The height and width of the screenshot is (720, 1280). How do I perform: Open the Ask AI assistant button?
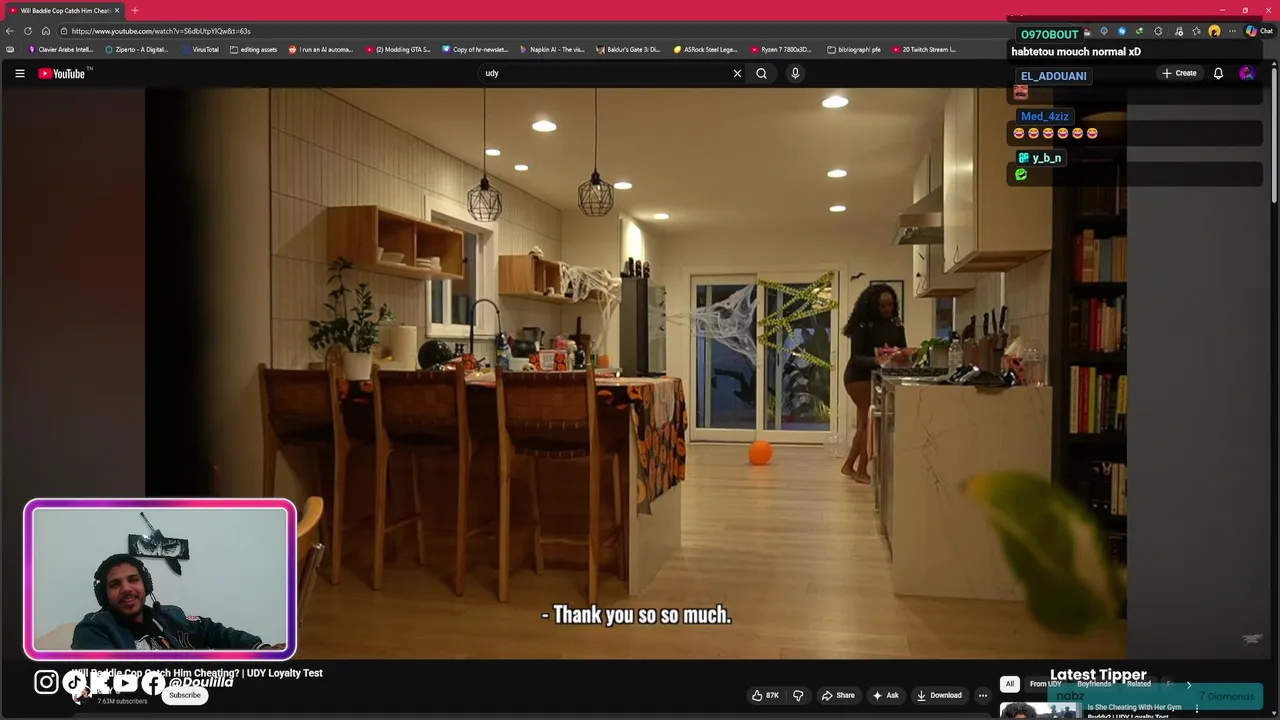point(885,695)
